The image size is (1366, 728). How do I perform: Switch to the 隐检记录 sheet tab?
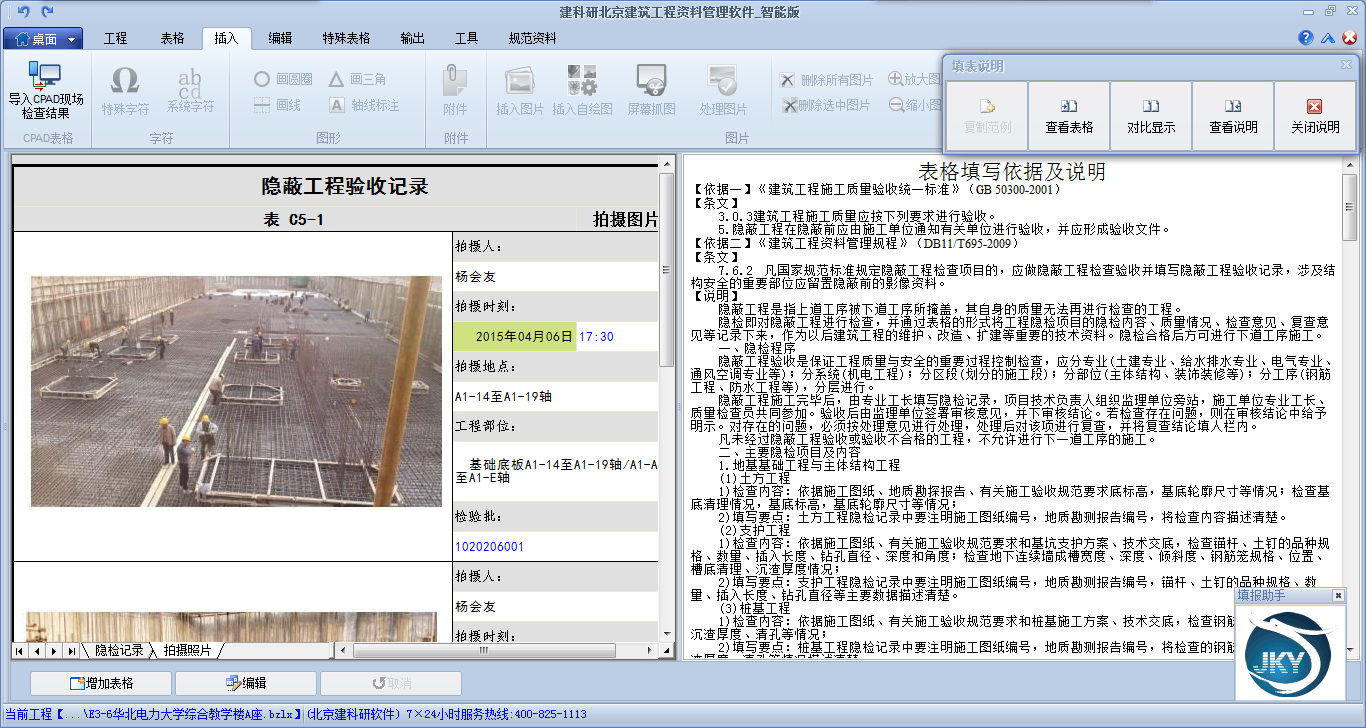tap(119, 650)
